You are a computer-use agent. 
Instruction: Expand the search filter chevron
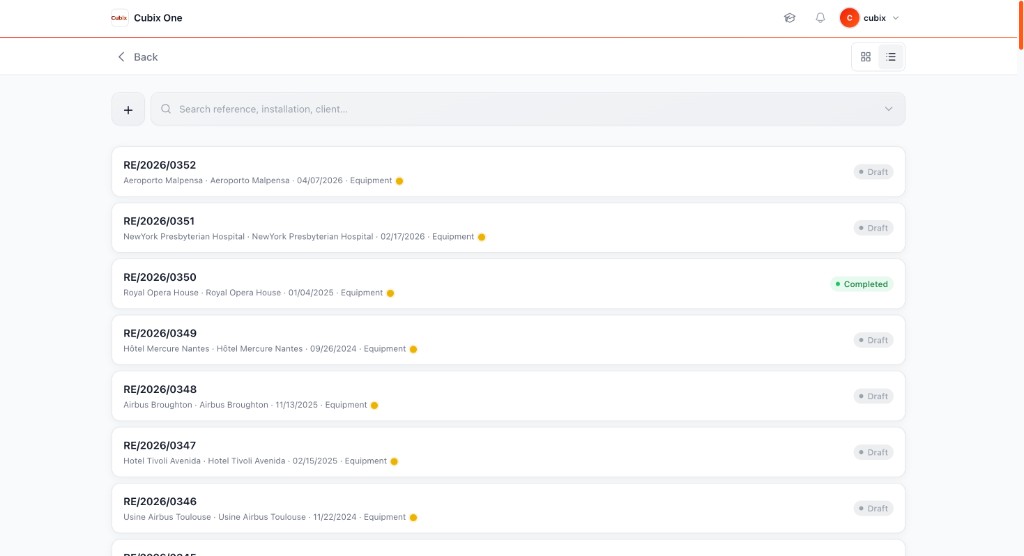click(x=888, y=109)
